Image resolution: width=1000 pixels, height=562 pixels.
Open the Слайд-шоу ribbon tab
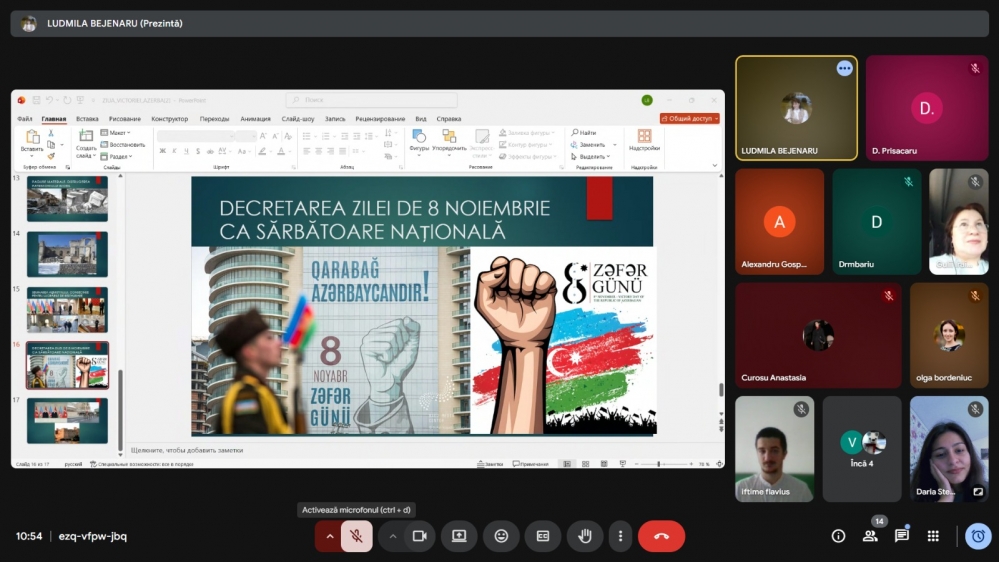(x=298, y=119)
